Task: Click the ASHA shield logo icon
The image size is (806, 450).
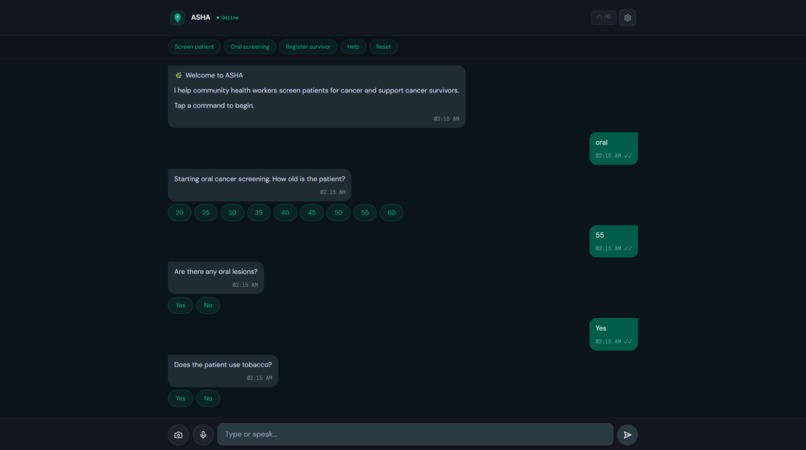Action: click(177, 17)
